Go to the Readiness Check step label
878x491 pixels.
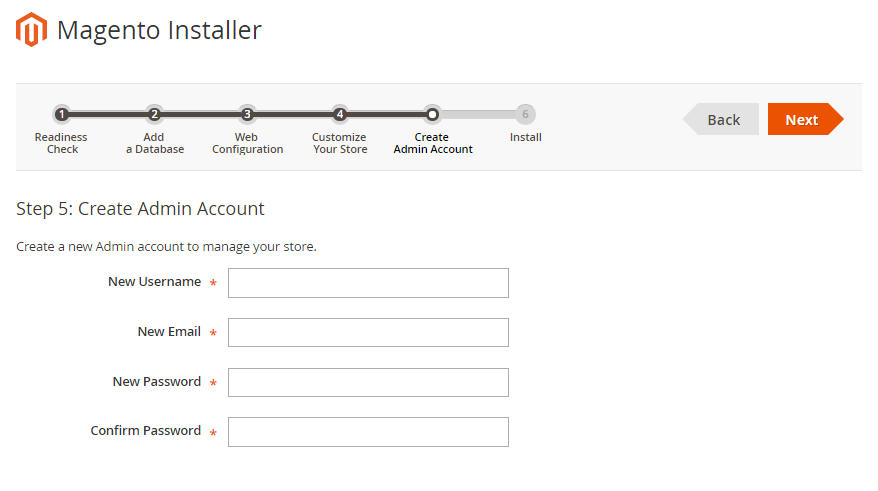(x=61, y=143)
